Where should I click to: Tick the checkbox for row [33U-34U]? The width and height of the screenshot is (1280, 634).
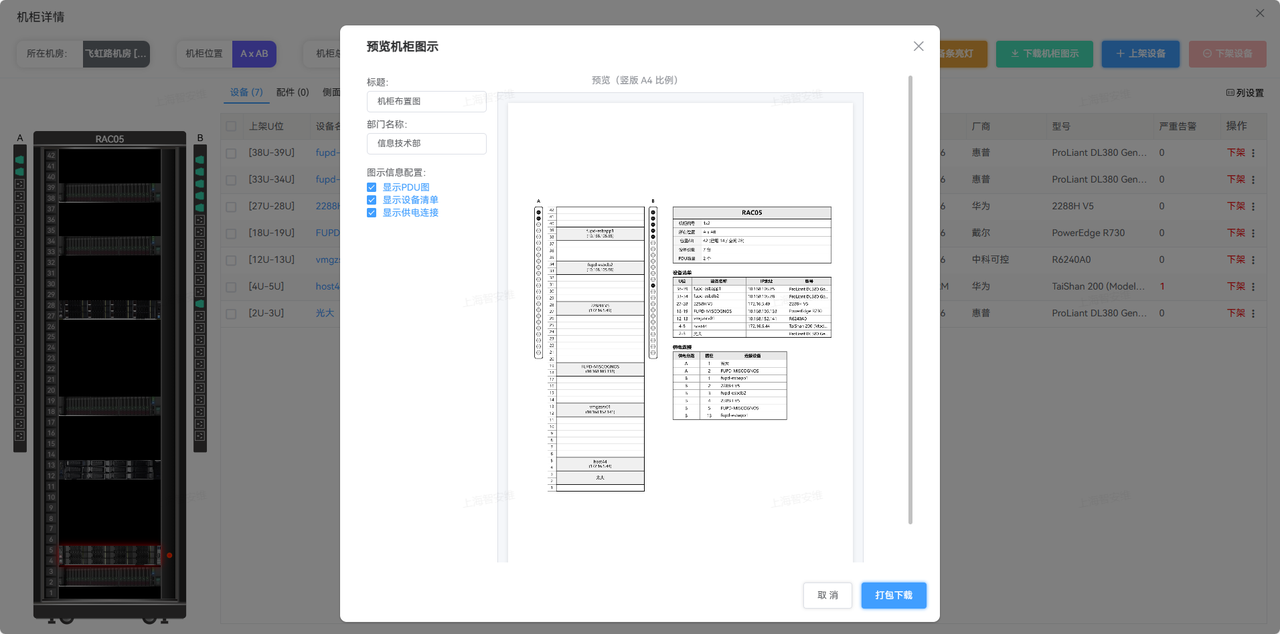pyautogui.click(x=231, y=180)
